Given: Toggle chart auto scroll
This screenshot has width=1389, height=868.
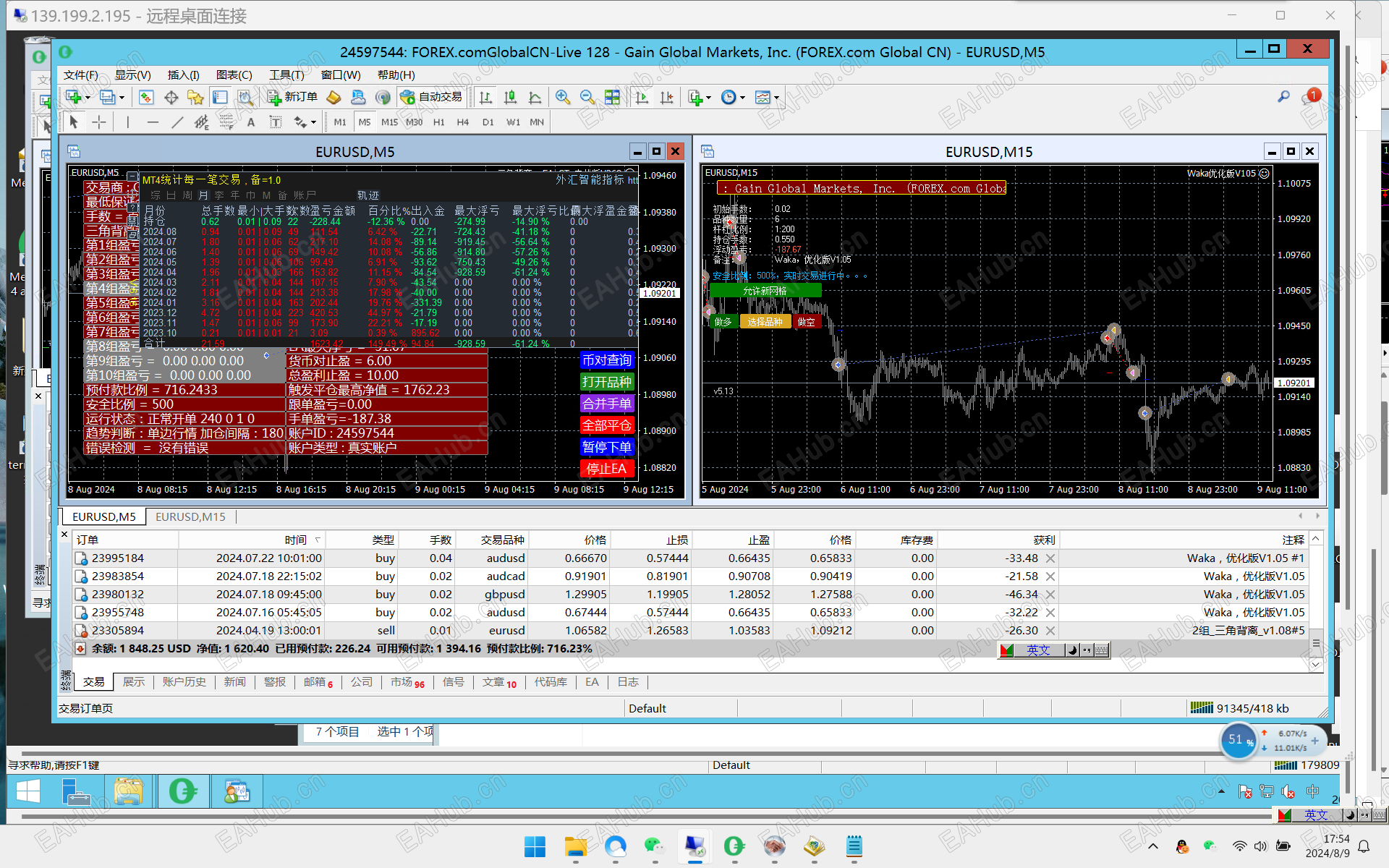Looking at the screenshot, I should tap(642, 97).
